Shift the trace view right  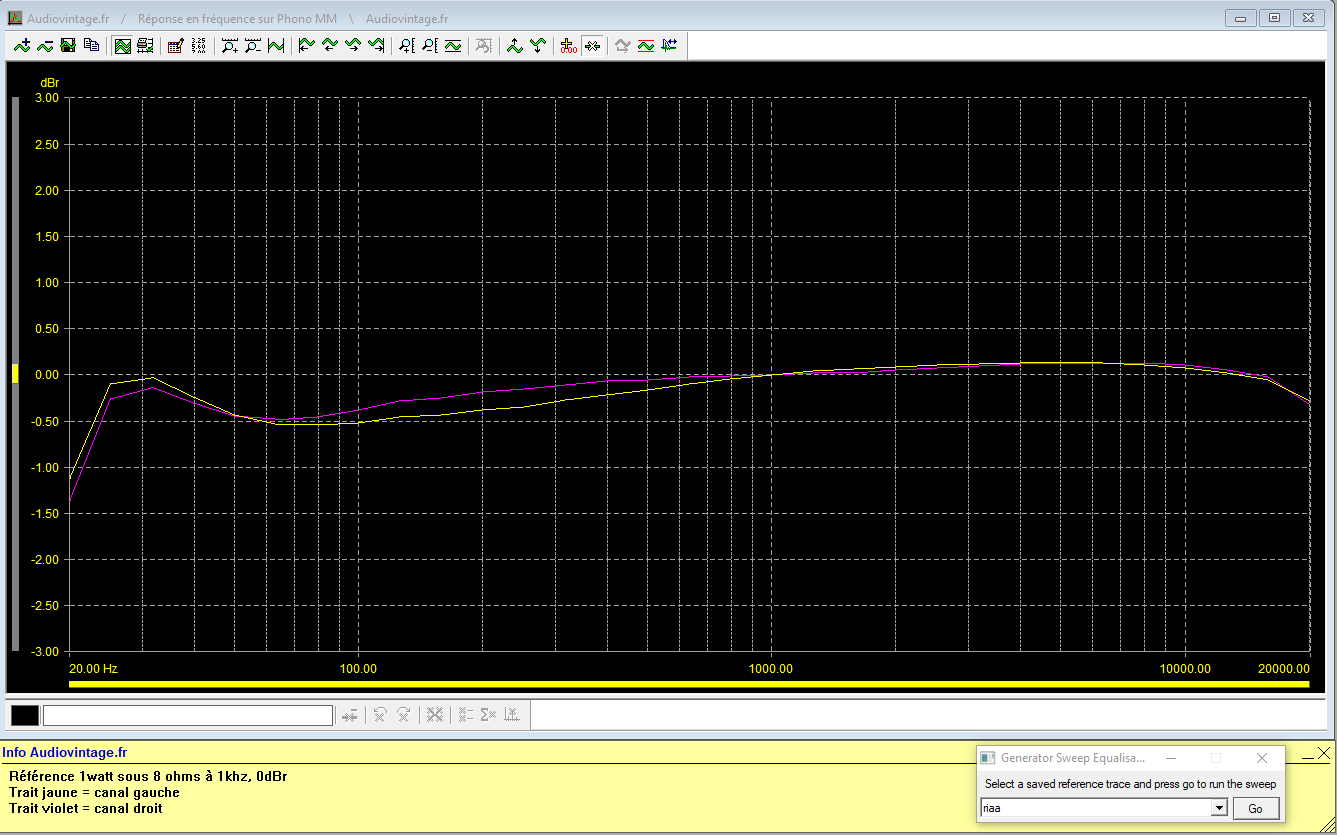(352, 45)
